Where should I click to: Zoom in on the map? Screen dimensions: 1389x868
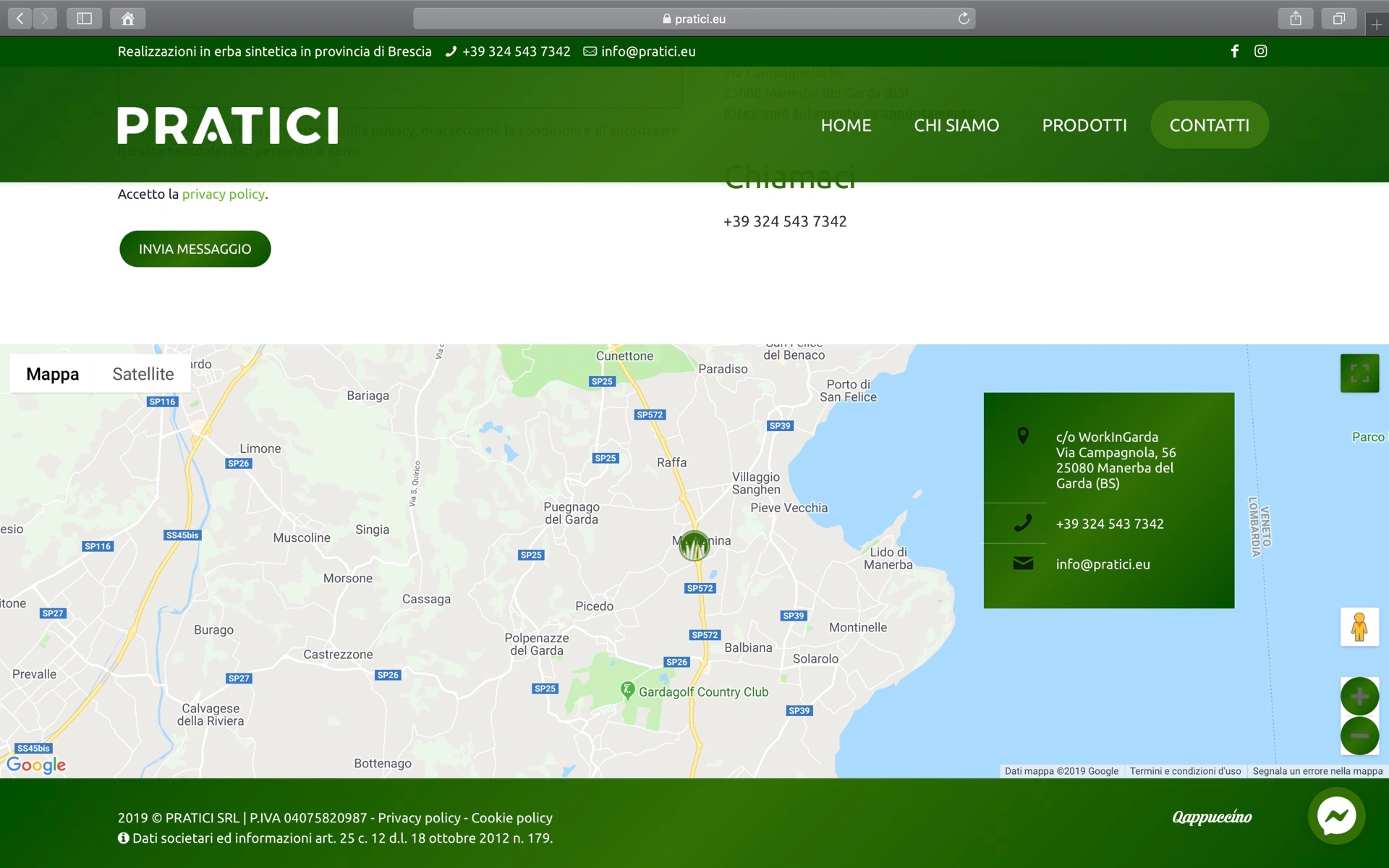1359,696
